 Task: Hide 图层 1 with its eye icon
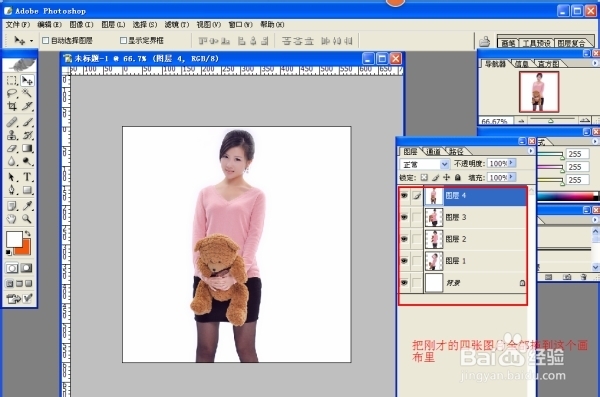tap(404, 261)
